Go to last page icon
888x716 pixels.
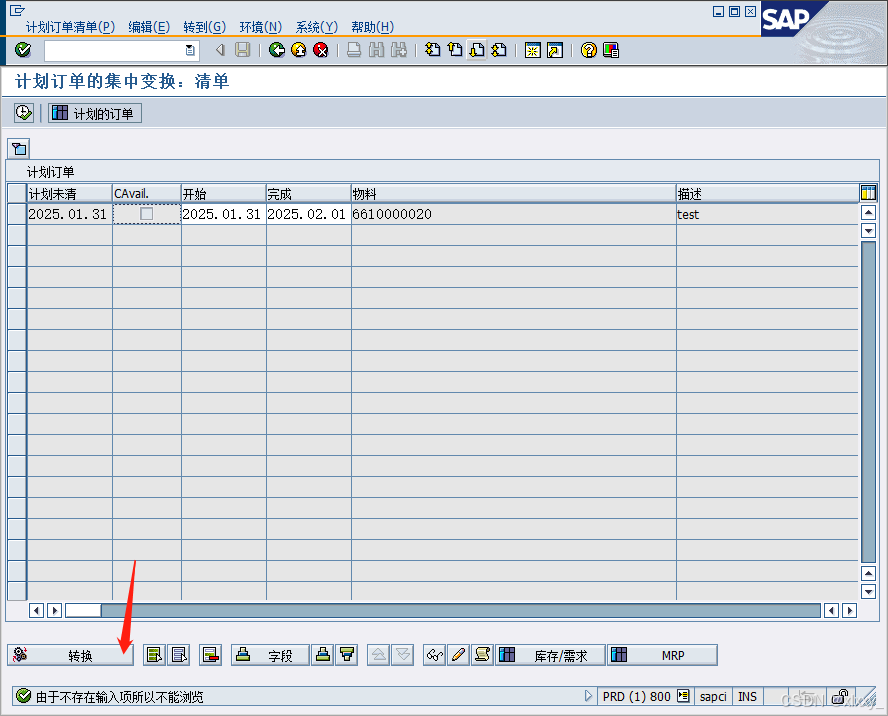point(499,50)
